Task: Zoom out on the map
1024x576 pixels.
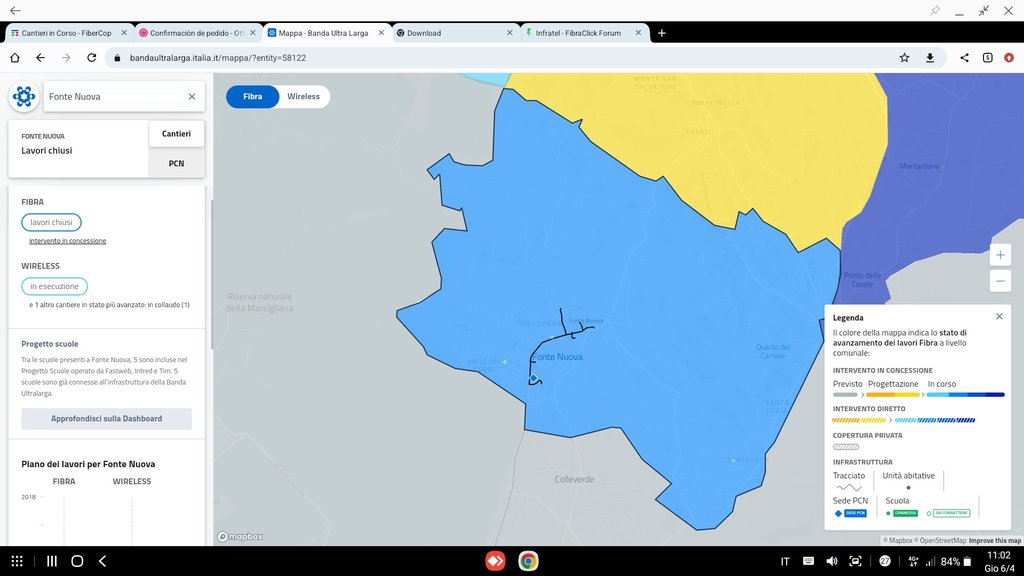Action: tap(1000, 281)
